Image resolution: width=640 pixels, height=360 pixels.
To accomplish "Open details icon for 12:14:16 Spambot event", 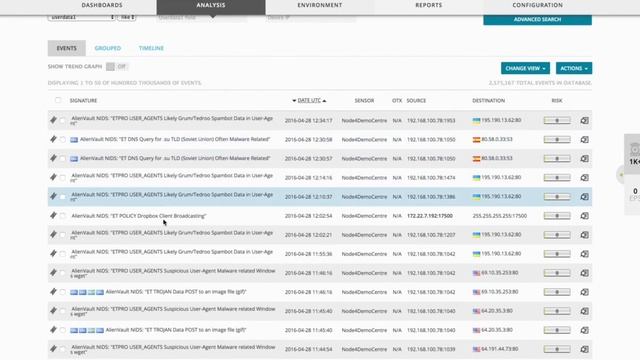I will (x=584, y=178).
